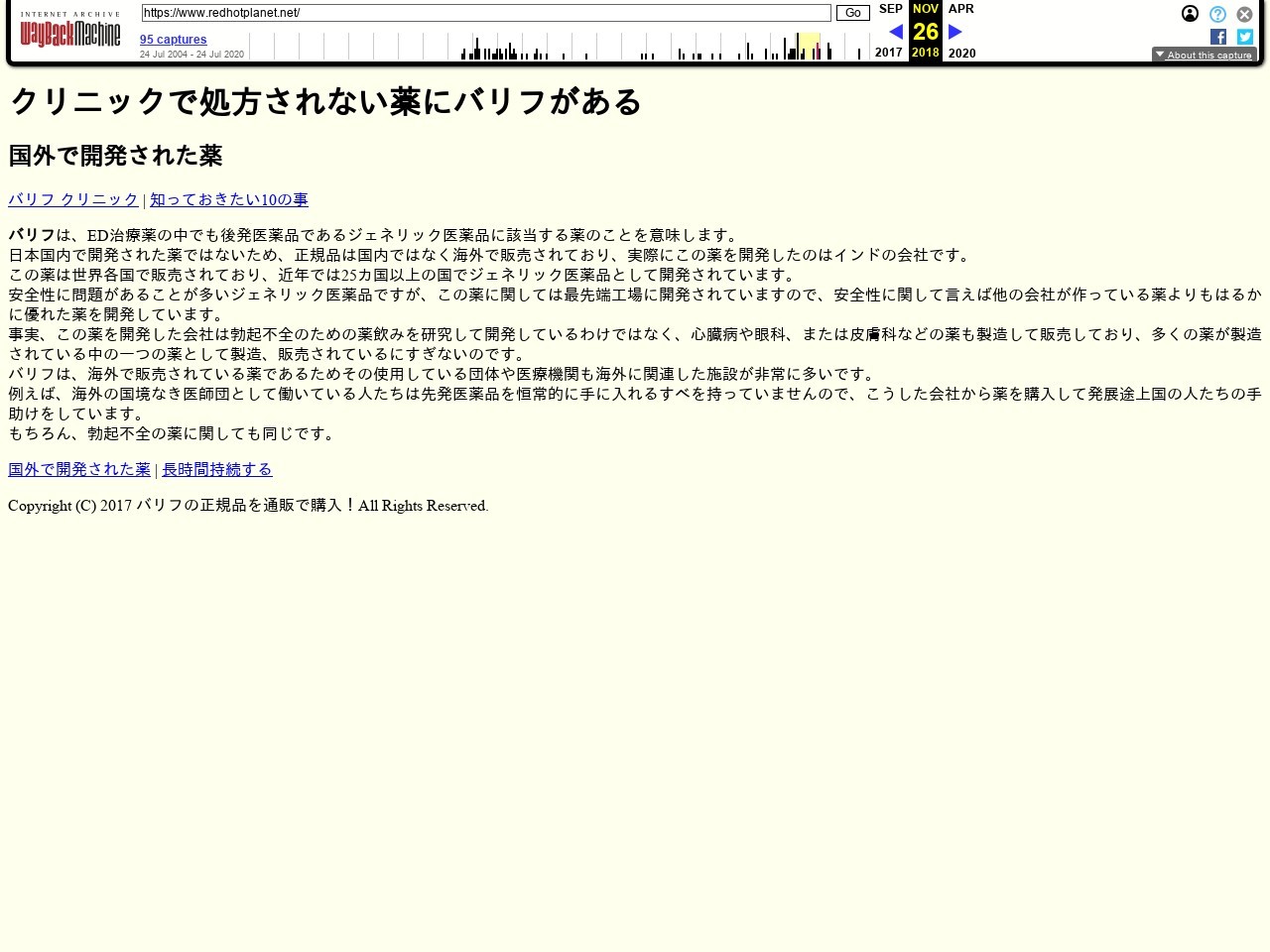Expand the About this capture panel
Screen dimensions: 1270x952
point(1204,55)
